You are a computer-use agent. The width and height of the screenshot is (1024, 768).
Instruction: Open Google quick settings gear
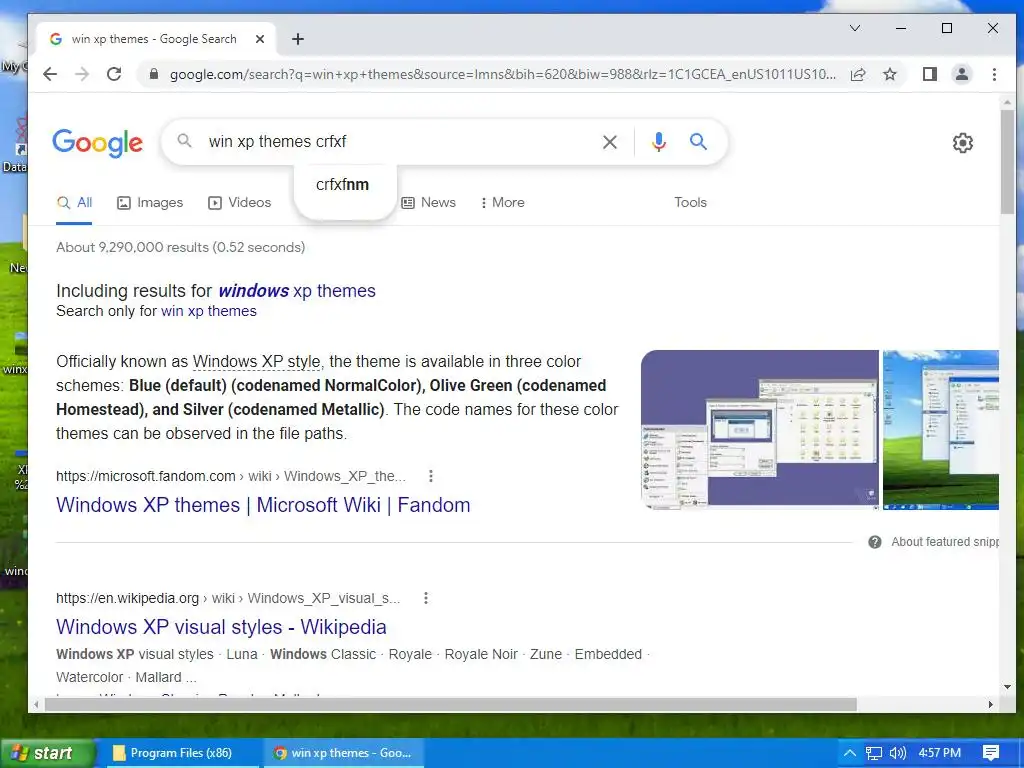point(963,142)
